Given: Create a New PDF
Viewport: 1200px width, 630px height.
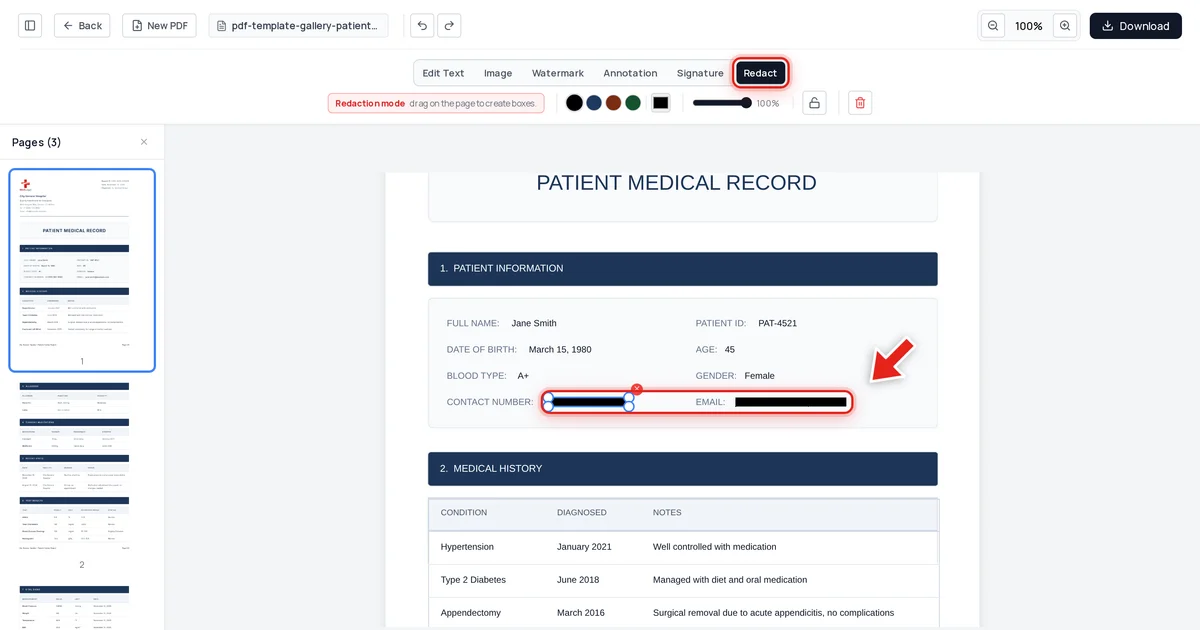Looking at the screenshot, I should pos(159,26).
